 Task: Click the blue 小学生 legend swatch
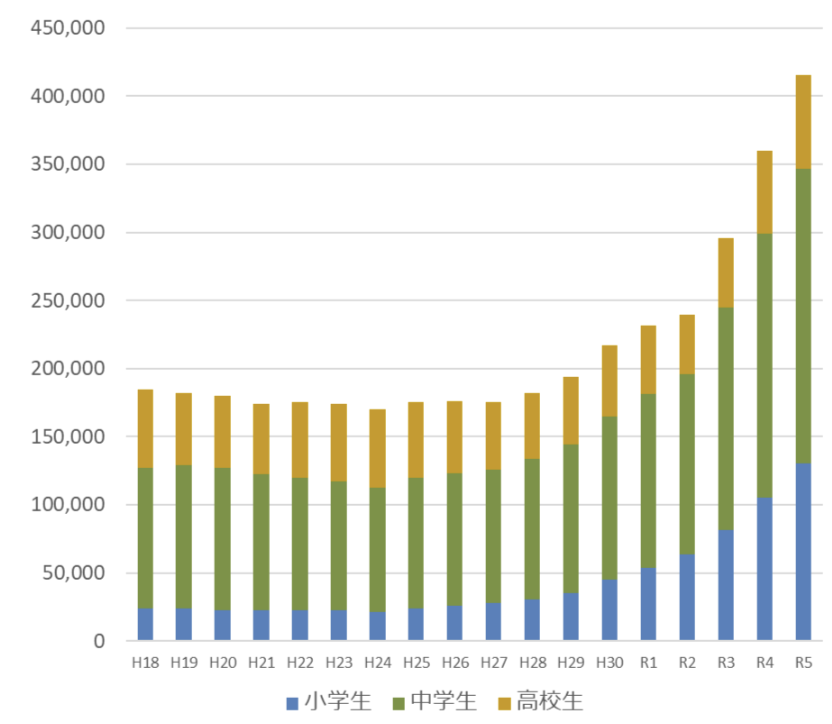(x=292, y=703)
